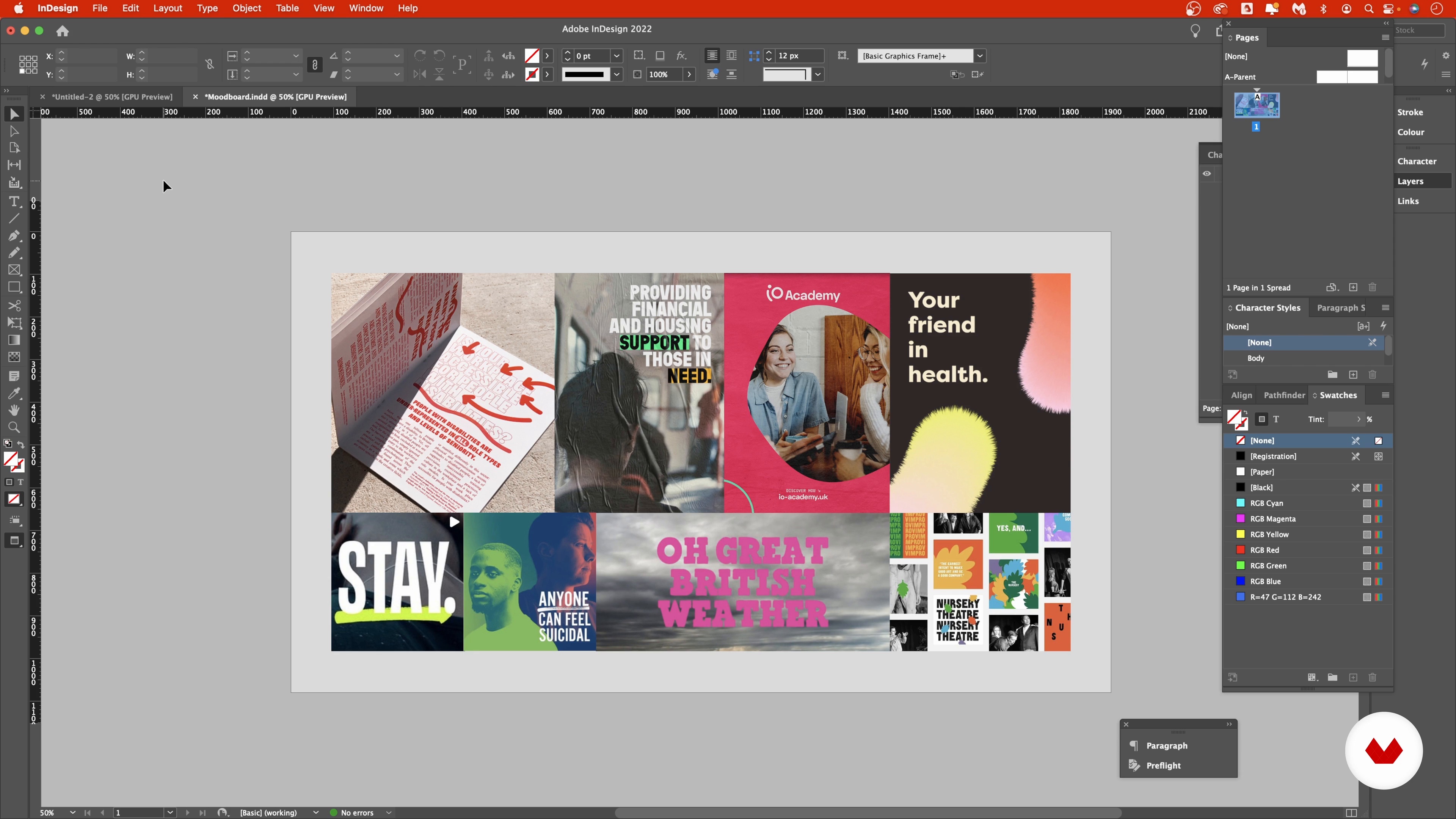1456x819 pixels.
Task: Switch to Pathfinder panel tab
Action: tap(1284, 395)
